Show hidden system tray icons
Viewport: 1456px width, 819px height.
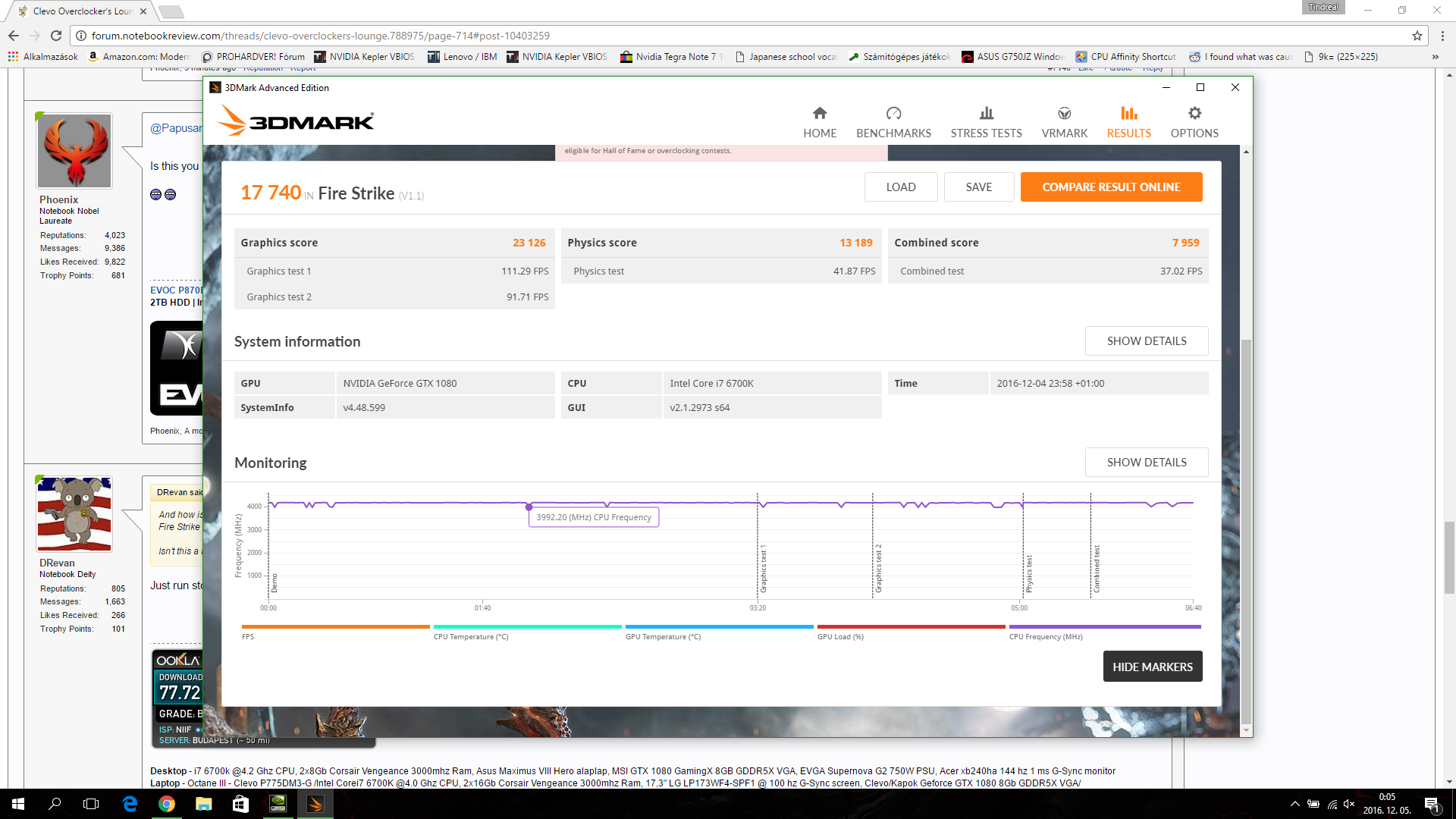tap(1294, 804)
